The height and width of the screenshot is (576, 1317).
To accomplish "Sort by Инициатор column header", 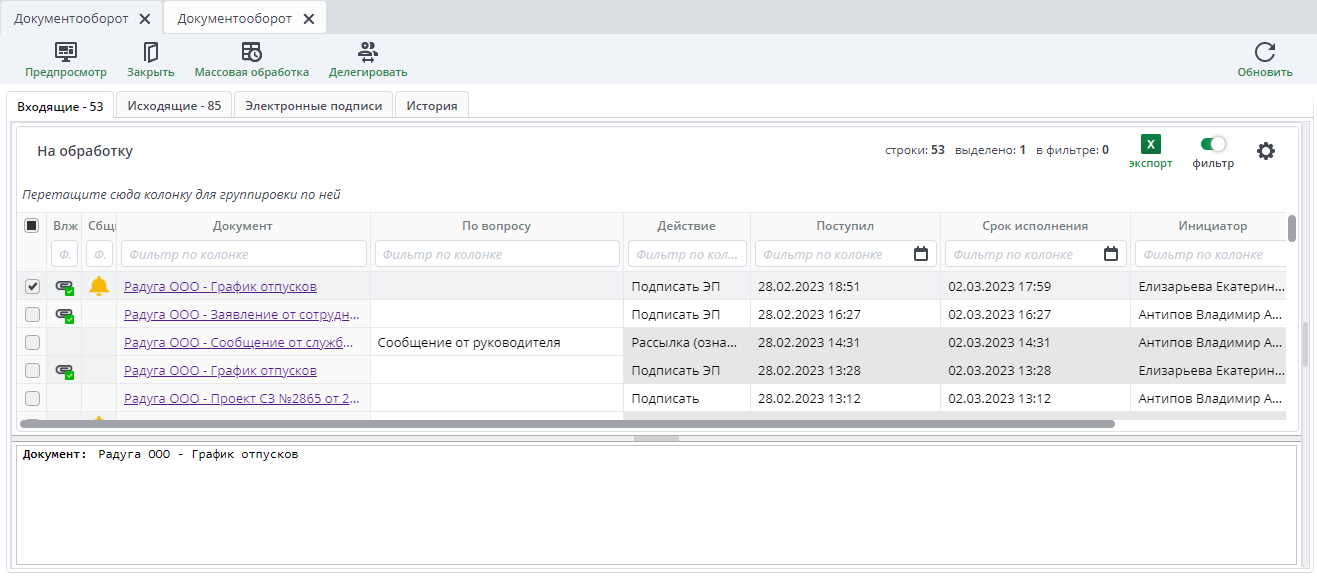I will click(x=1212, y=226).
